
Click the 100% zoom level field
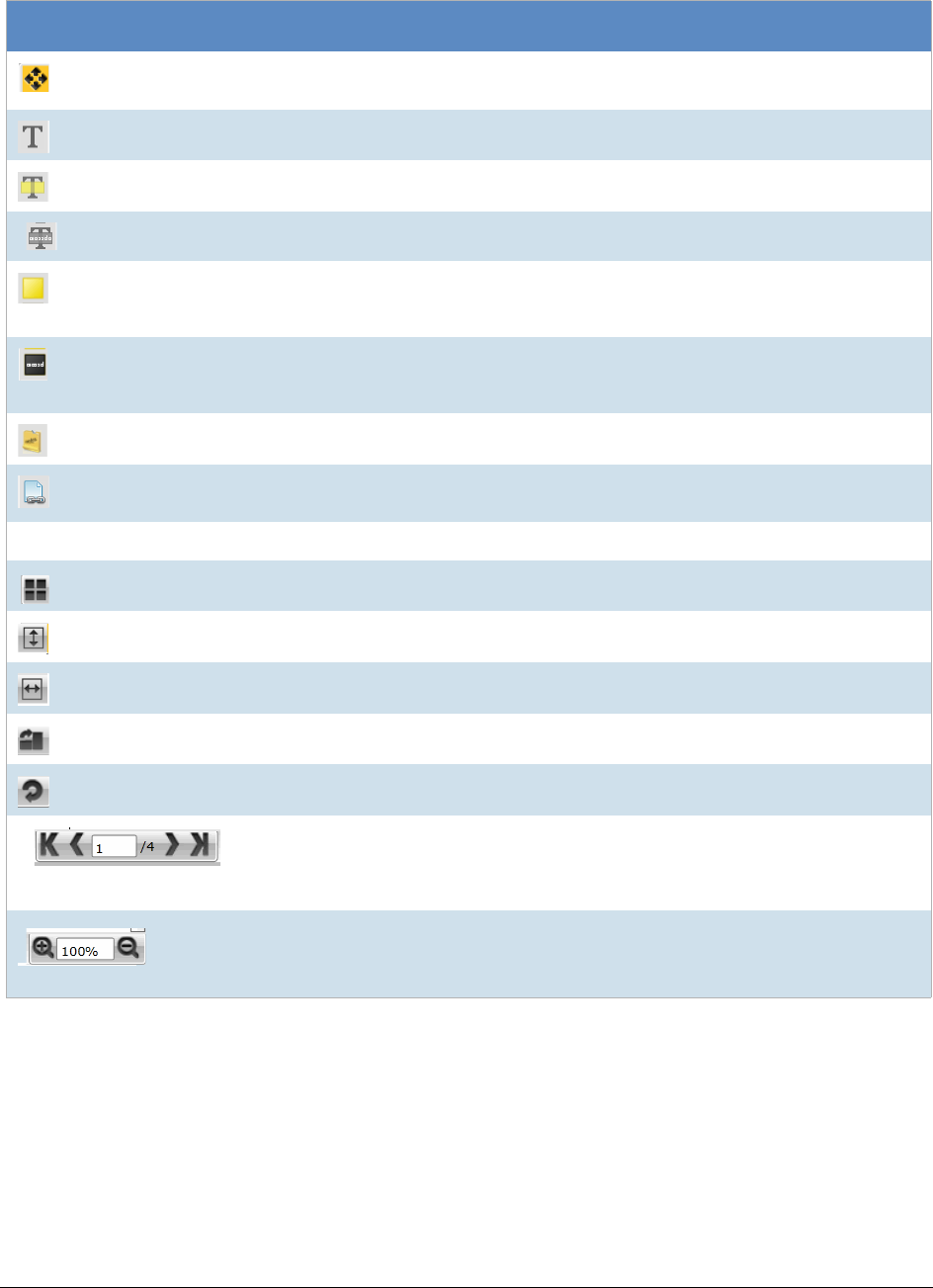(x=85, y=951)
